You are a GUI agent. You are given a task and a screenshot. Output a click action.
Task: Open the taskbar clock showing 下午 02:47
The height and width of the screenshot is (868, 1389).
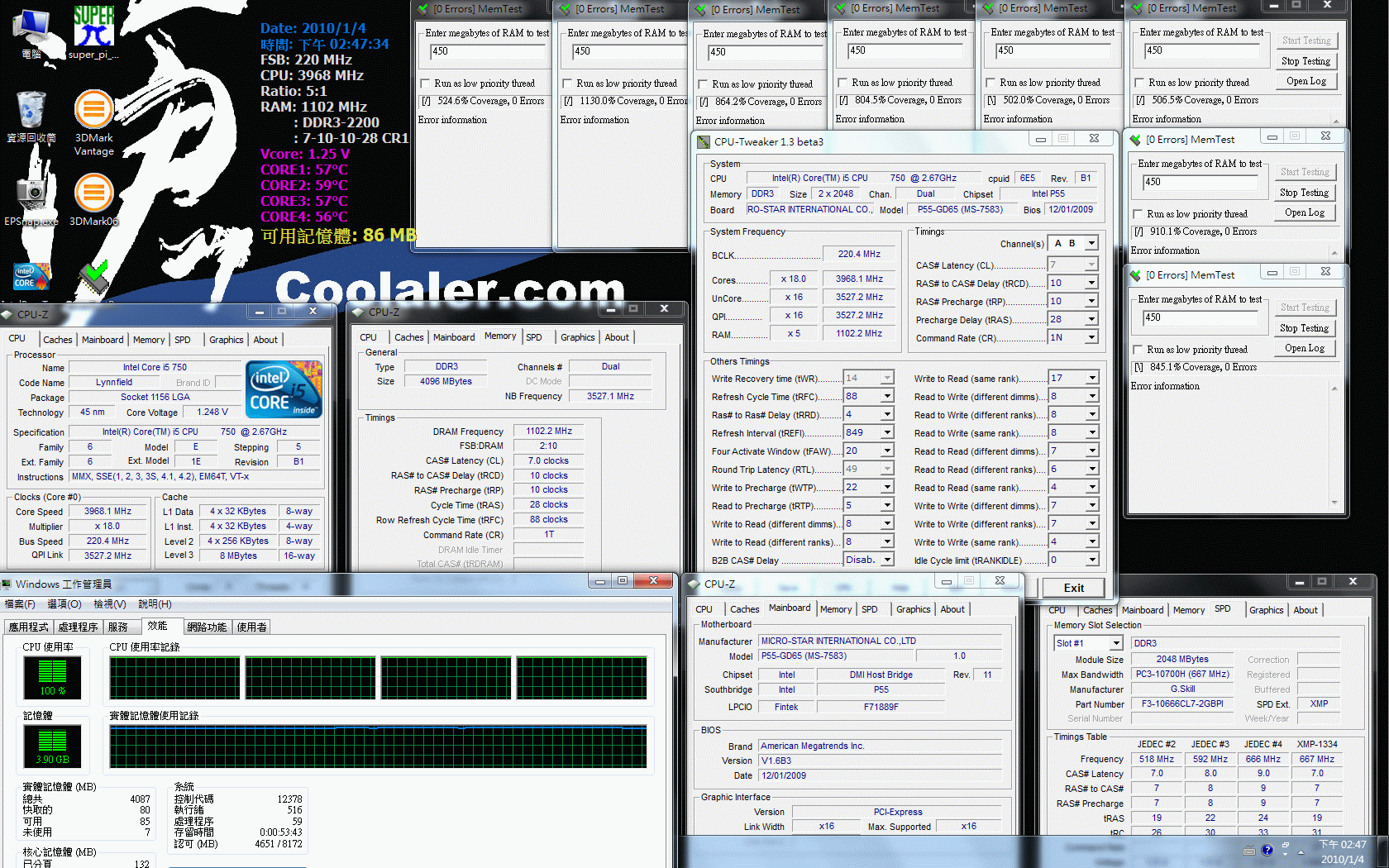pos(1343,851)
